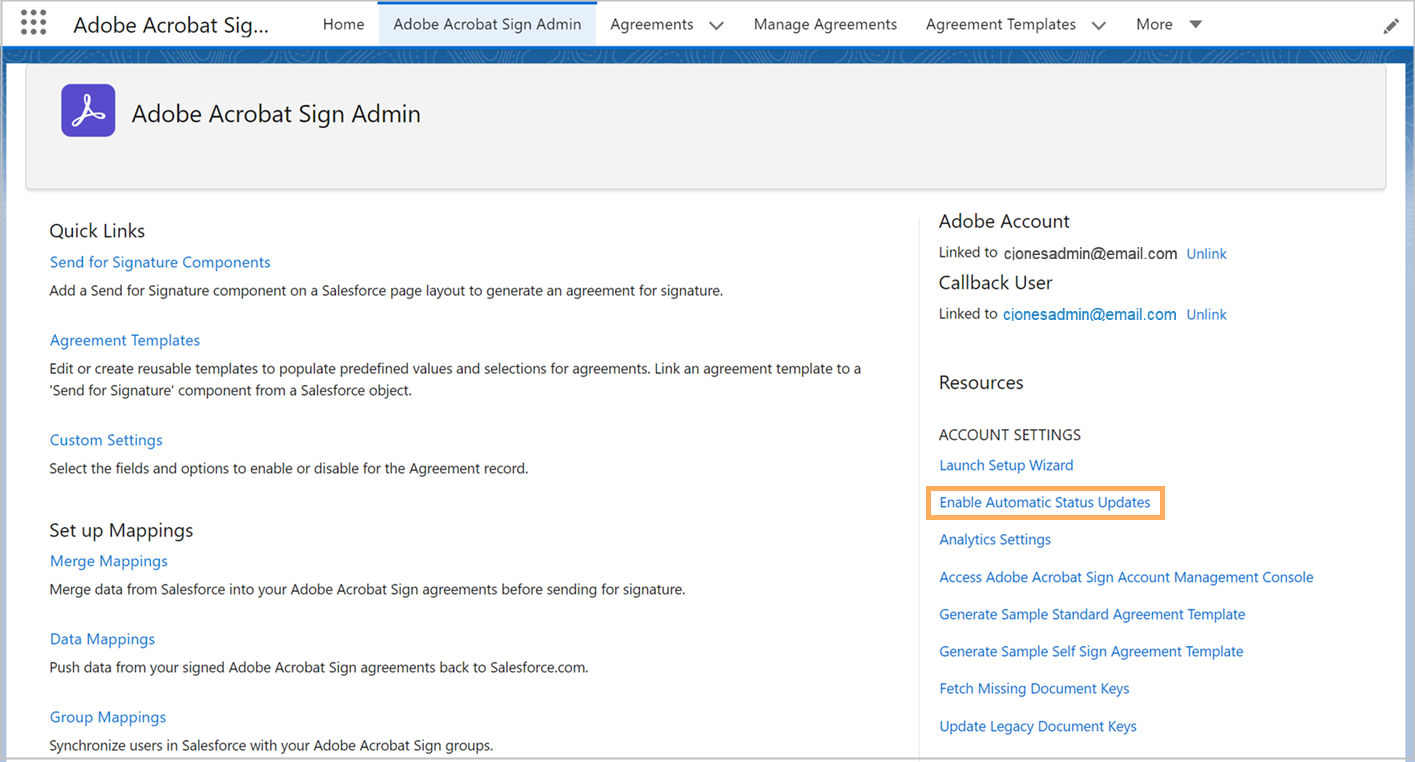Viewport: 1415px width, 762px height.
Task: Click the Adobe Account heading
Action: point(1004,221)
